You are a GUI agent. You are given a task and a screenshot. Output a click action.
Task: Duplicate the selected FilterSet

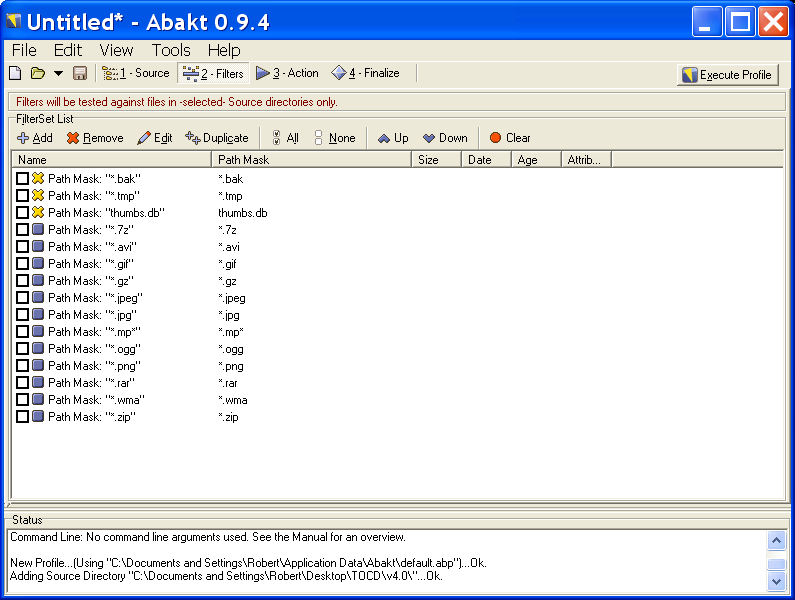[x=216, y=138]
